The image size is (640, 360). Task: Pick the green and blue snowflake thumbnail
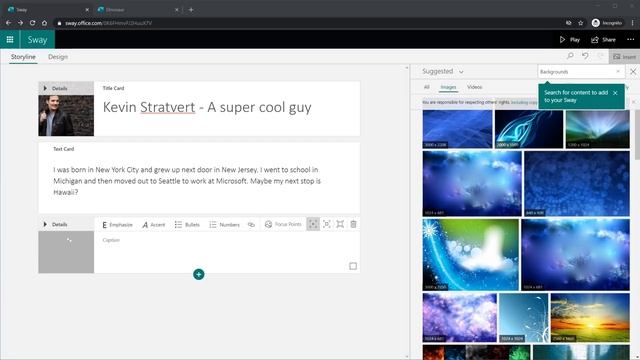pyautogui.click(x=471, y=255)
